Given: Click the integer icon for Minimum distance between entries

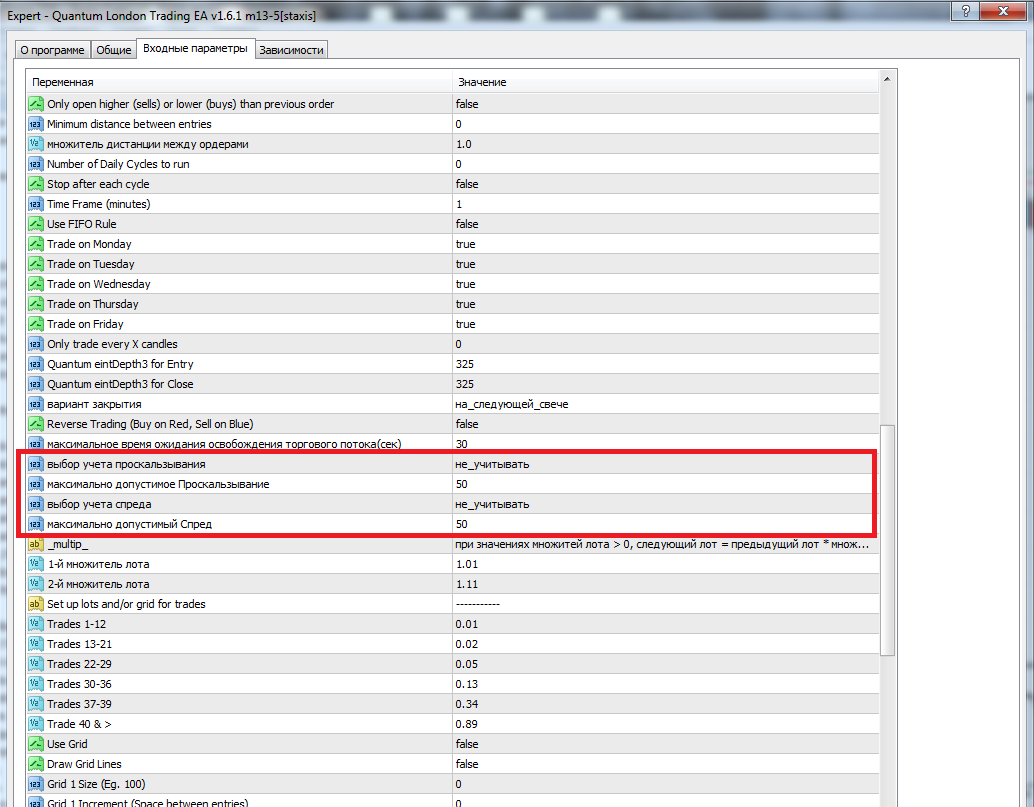Looking at the screenshot, I should point(36,124).
